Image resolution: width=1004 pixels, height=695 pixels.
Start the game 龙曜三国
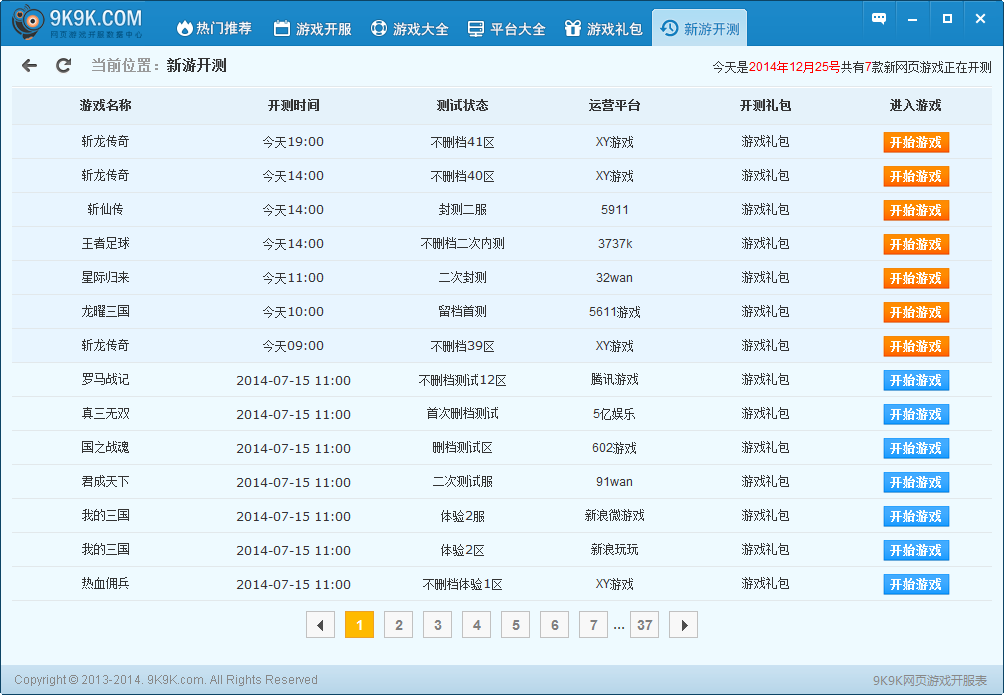coord(916,312)
